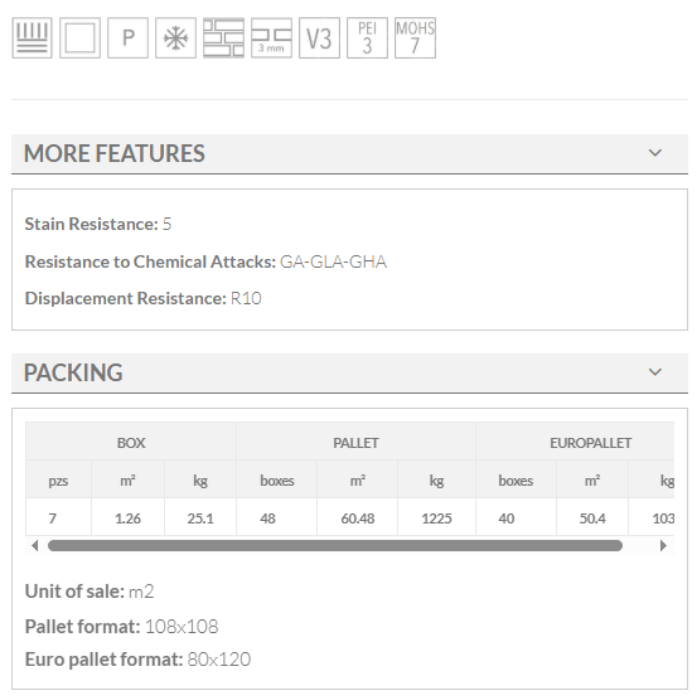Click the pallet weight 1225 cell
Viewport: 700px width, 700px height.
(x=436, y=519)
